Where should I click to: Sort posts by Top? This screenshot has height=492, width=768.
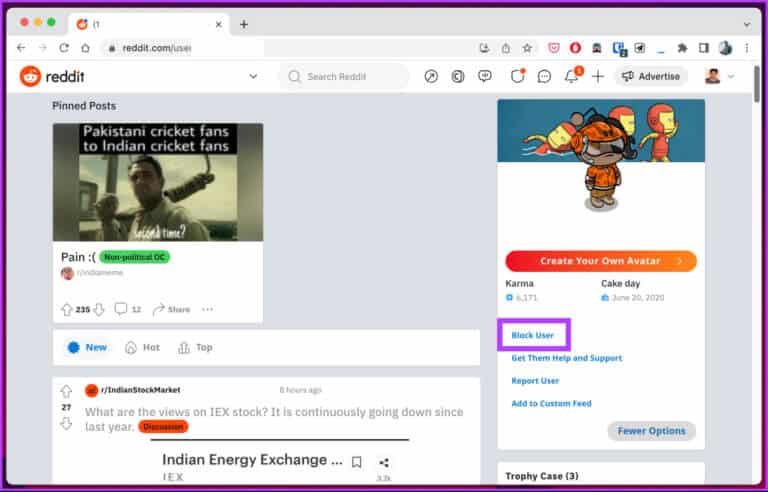point(195,347)
